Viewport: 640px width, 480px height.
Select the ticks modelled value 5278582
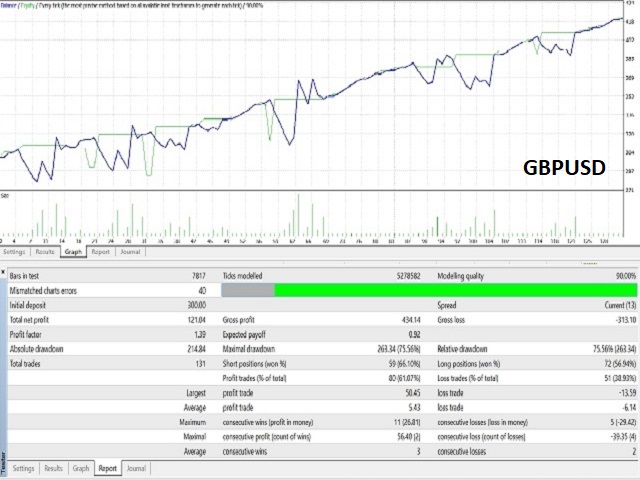pyautogui.click(x=408, y=276)
